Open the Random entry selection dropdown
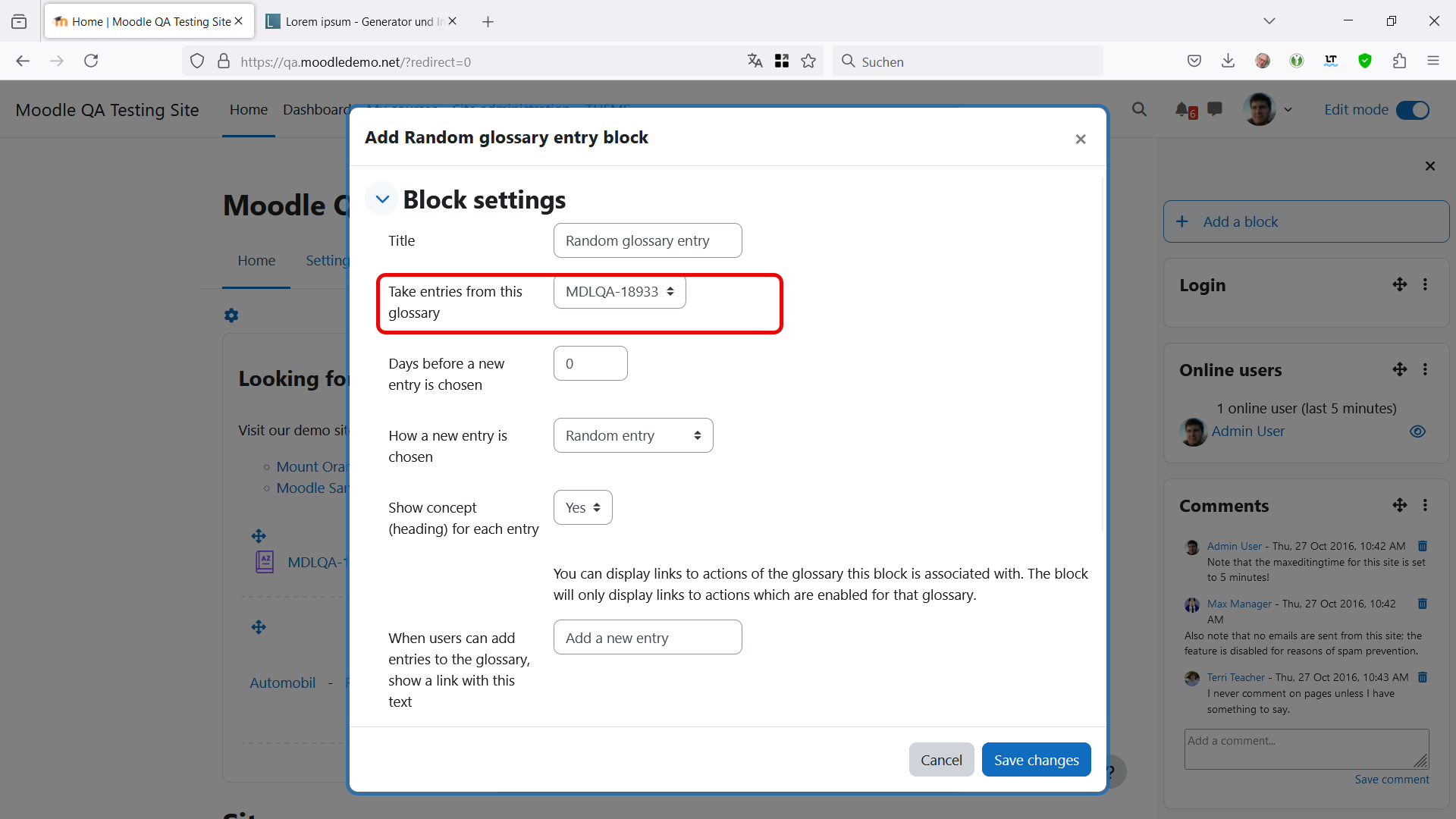The image size is (1456, 819). pos(633,436)
